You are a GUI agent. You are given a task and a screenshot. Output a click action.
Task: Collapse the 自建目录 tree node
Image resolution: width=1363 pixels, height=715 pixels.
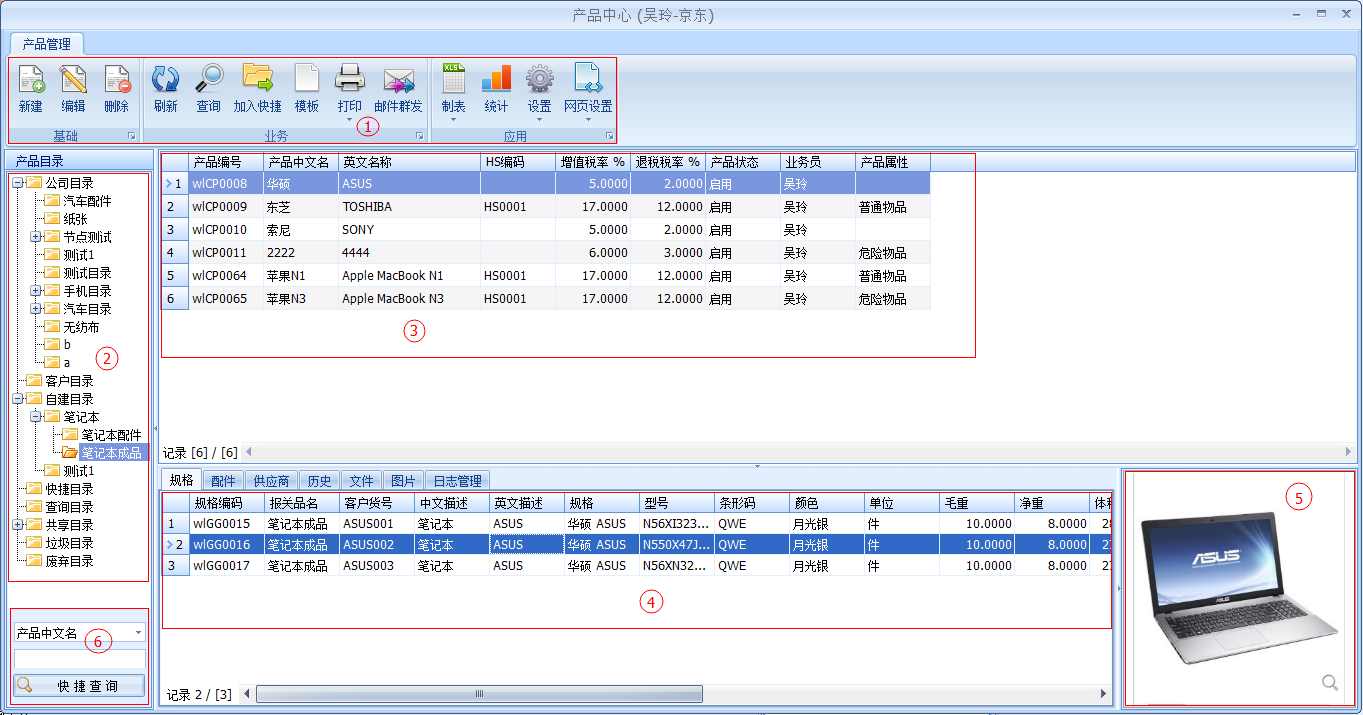[x=18, y=399]
